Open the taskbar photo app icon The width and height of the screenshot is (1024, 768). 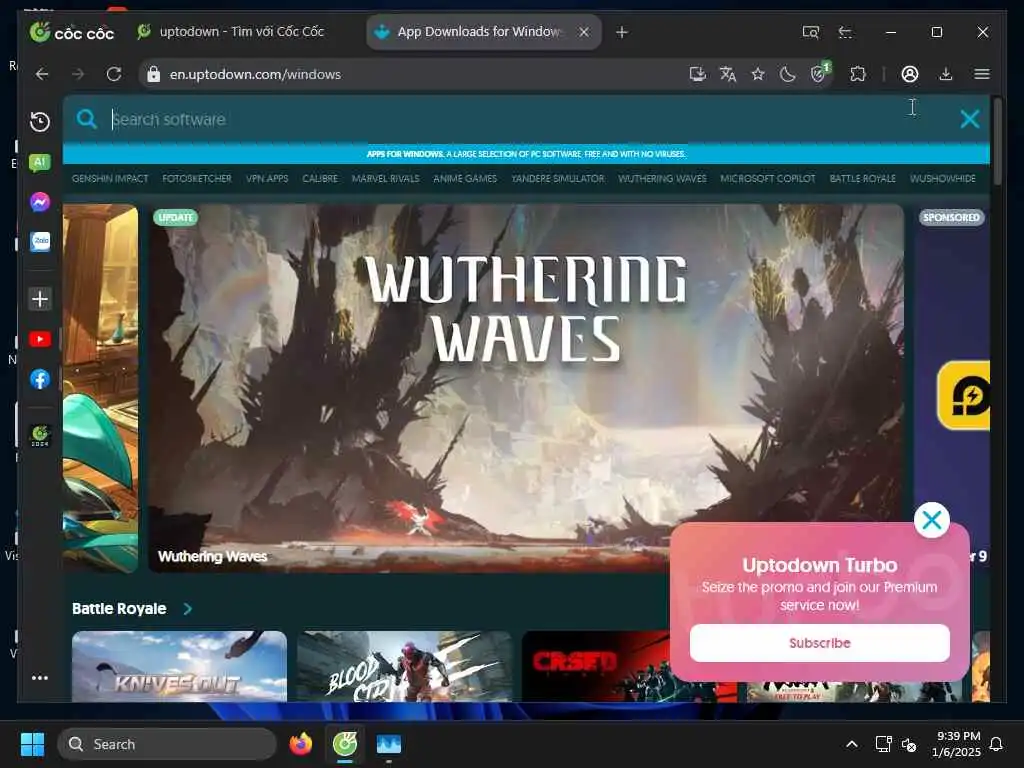(x=389, y=744)
